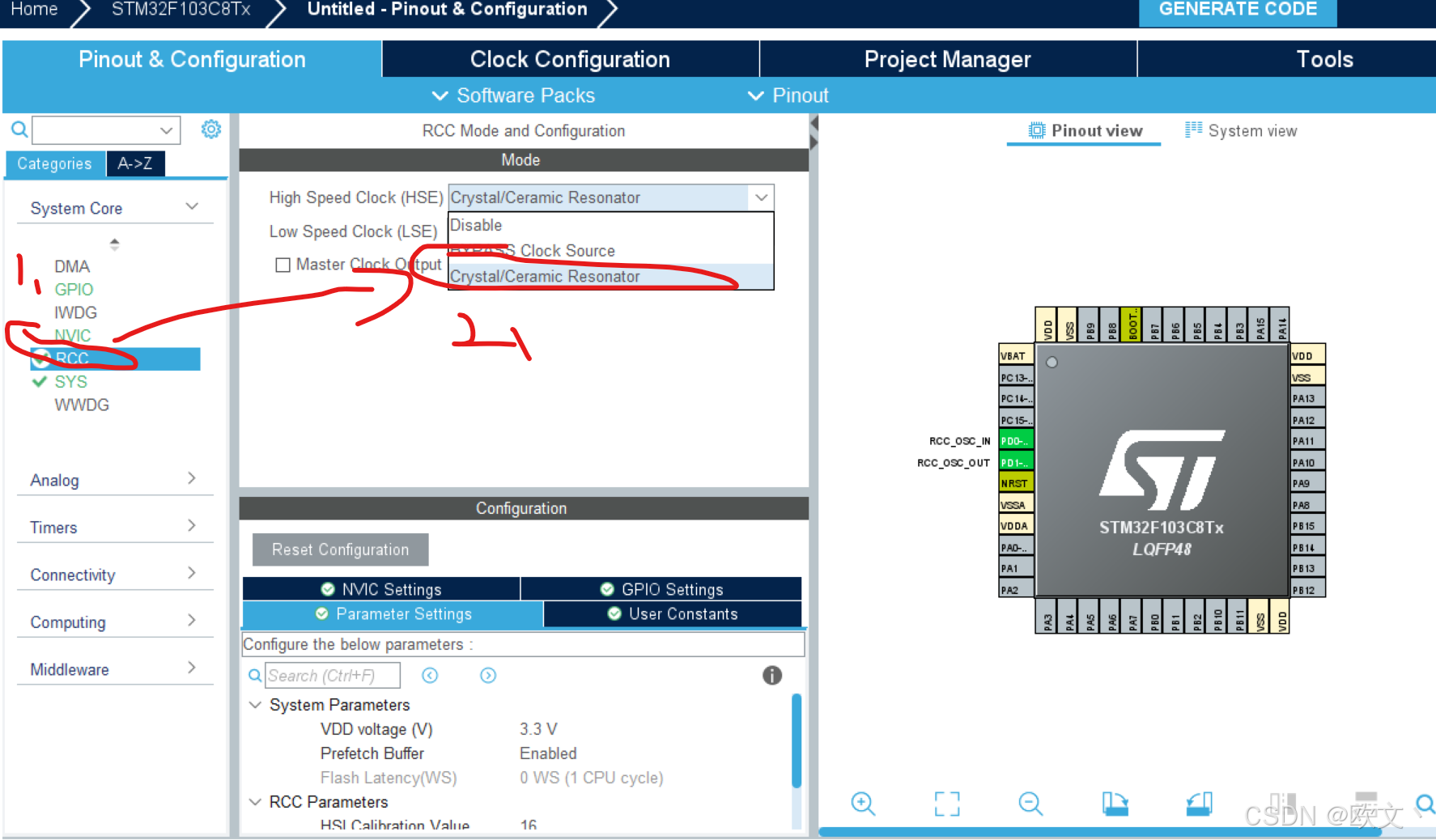Open the Tools tab
Screen dimensions: 1436x840
1324,59
